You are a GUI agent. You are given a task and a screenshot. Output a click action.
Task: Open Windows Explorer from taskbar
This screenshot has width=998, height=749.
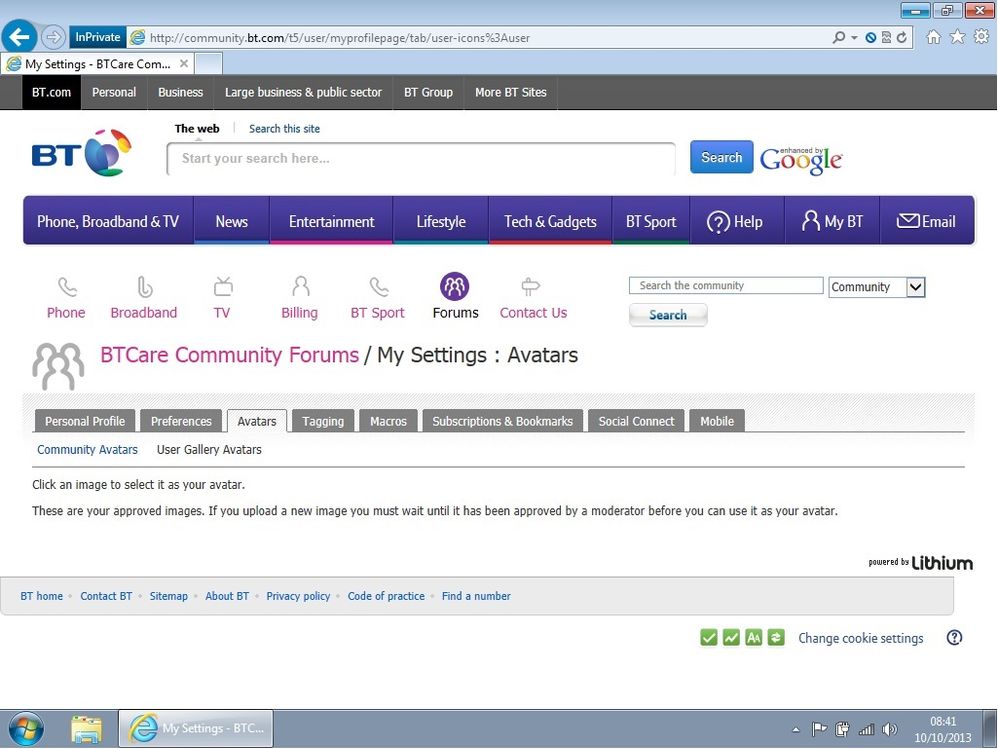(x=87, y=729)
